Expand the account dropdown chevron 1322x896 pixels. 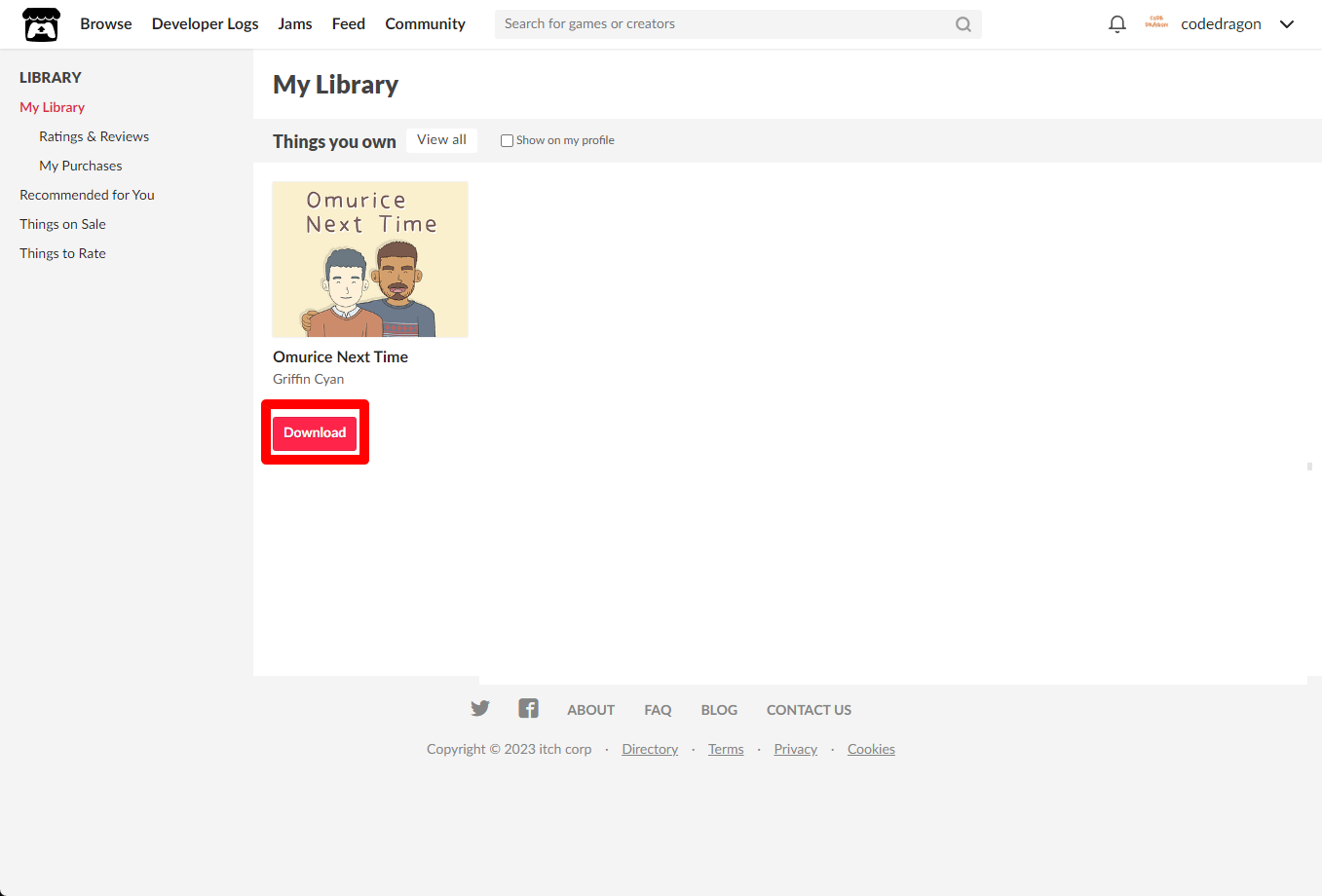tap(1287, 24)
